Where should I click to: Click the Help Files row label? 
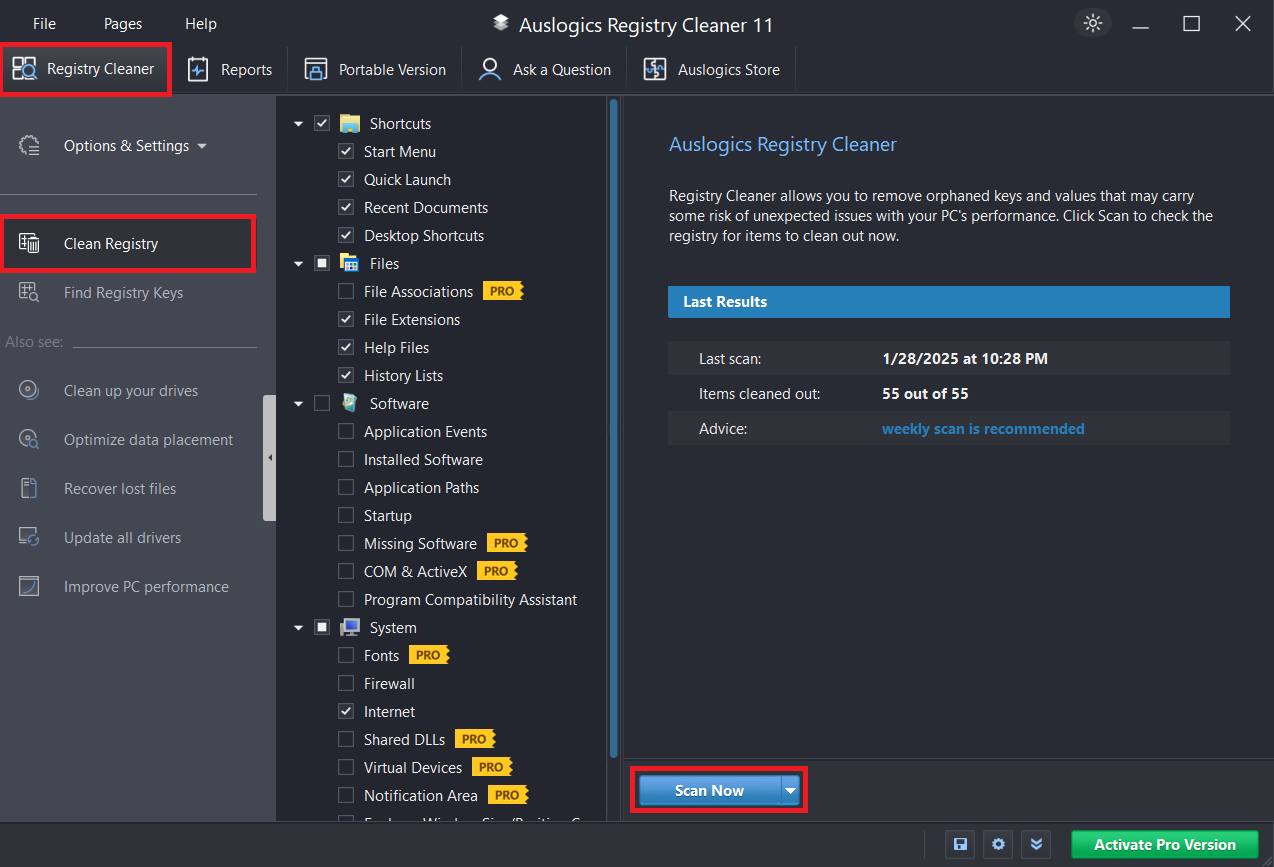point(396,347)
